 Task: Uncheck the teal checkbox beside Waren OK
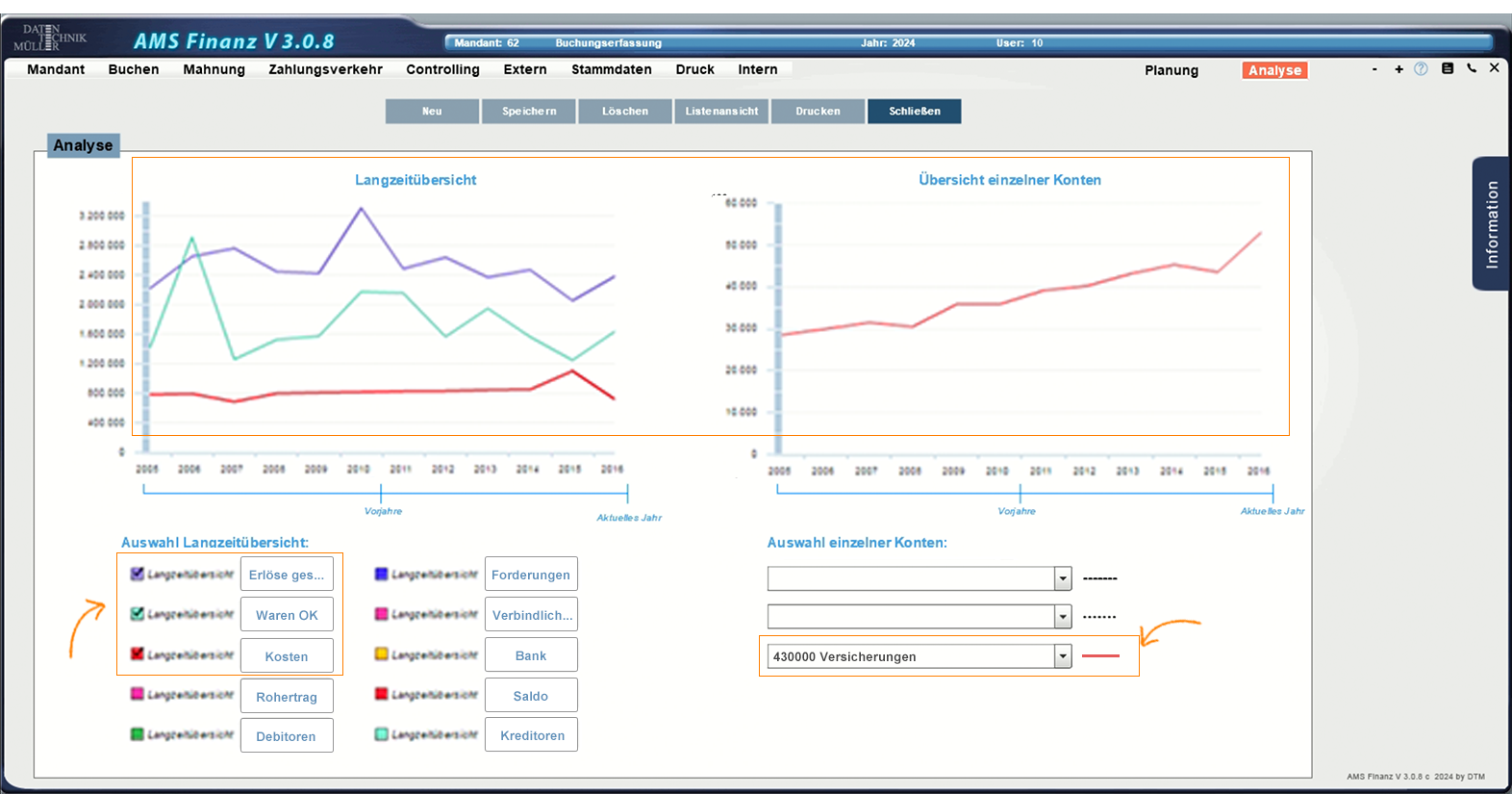pyautogui.click(x=138, y=614)
